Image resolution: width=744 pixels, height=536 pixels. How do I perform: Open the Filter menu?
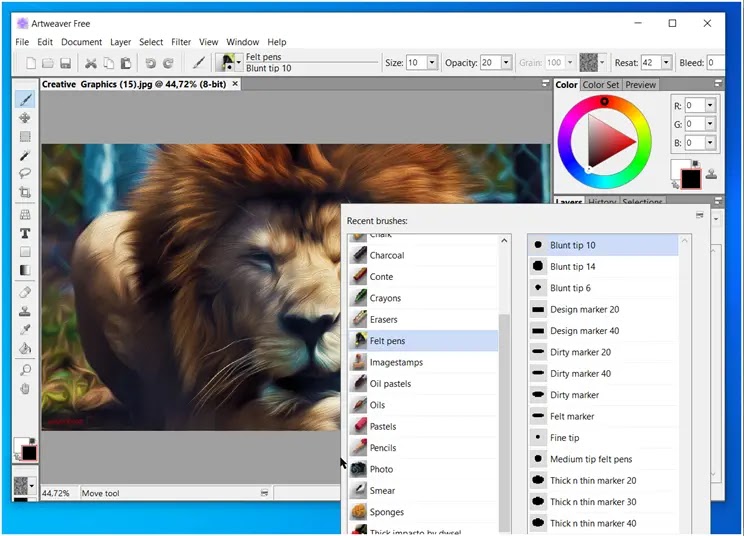click(181, 42)
